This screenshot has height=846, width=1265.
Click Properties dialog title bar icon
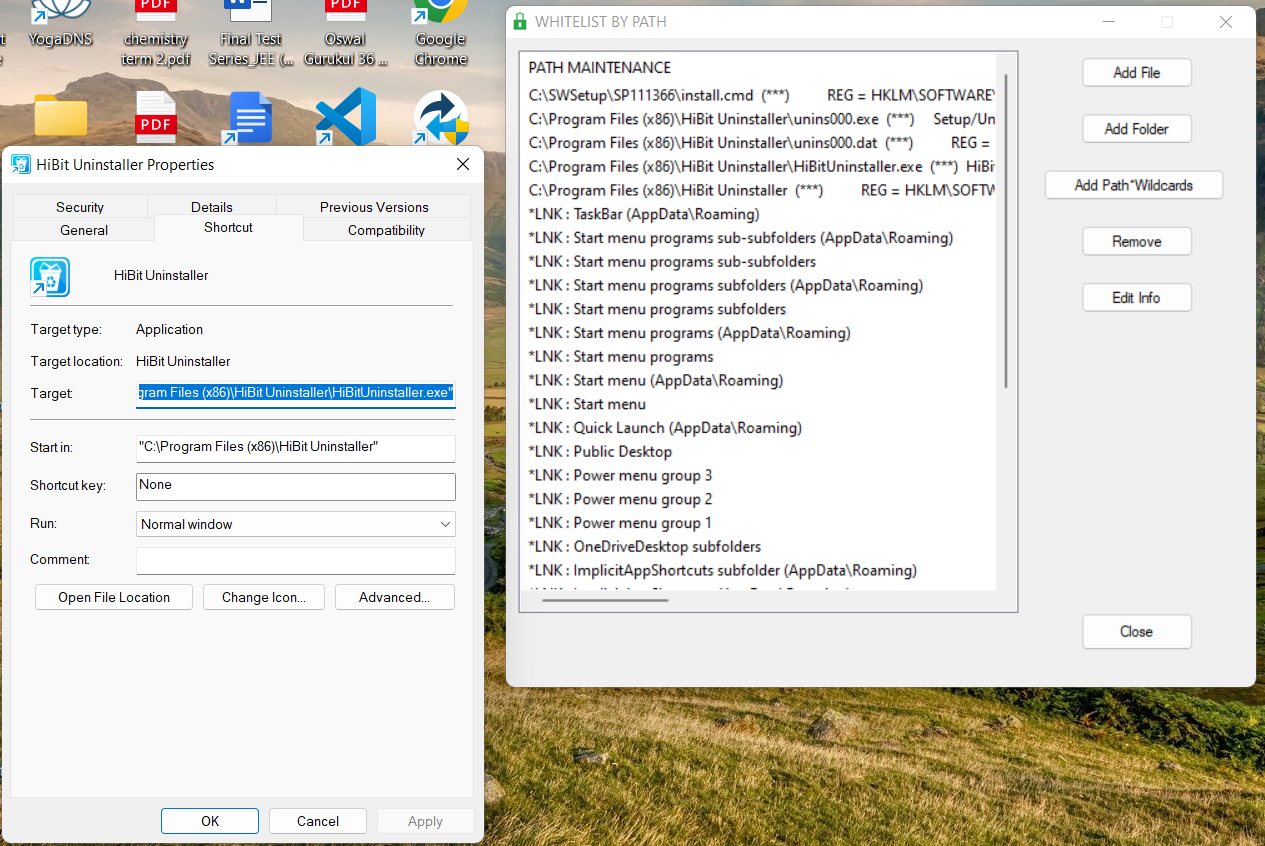point(21,165)
